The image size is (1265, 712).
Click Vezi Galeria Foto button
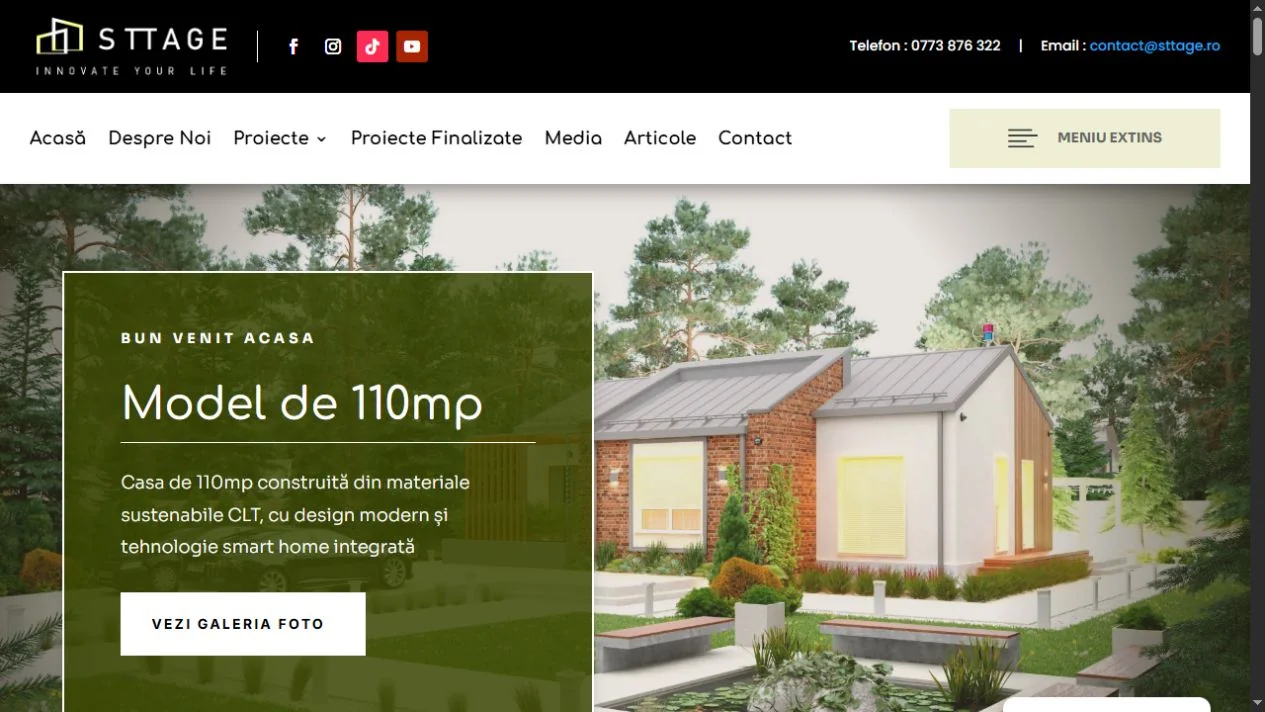point(243,624)
